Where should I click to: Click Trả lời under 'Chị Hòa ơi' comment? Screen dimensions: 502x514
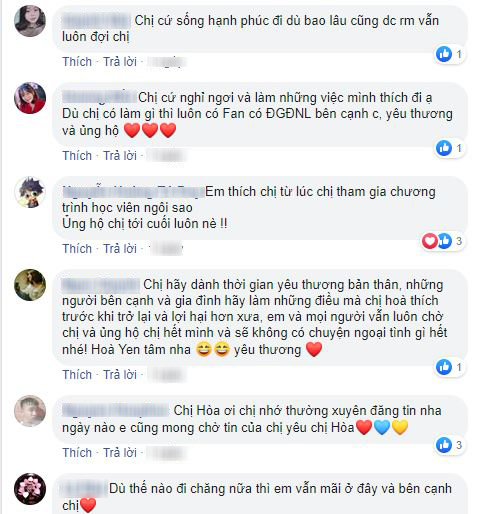point(120,453)
